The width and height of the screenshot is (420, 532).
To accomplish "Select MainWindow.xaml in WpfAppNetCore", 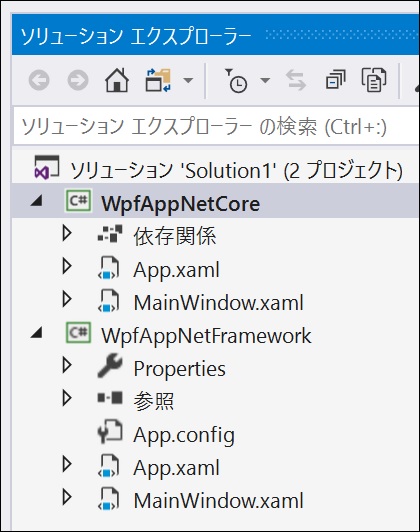I will (218, 303).
